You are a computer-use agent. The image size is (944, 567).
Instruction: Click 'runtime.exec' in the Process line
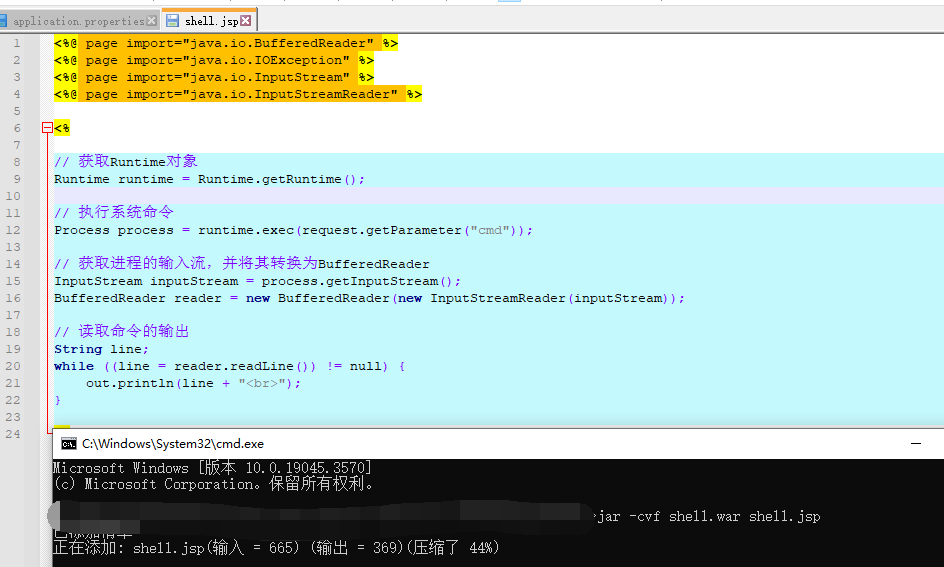click(246, 231)
